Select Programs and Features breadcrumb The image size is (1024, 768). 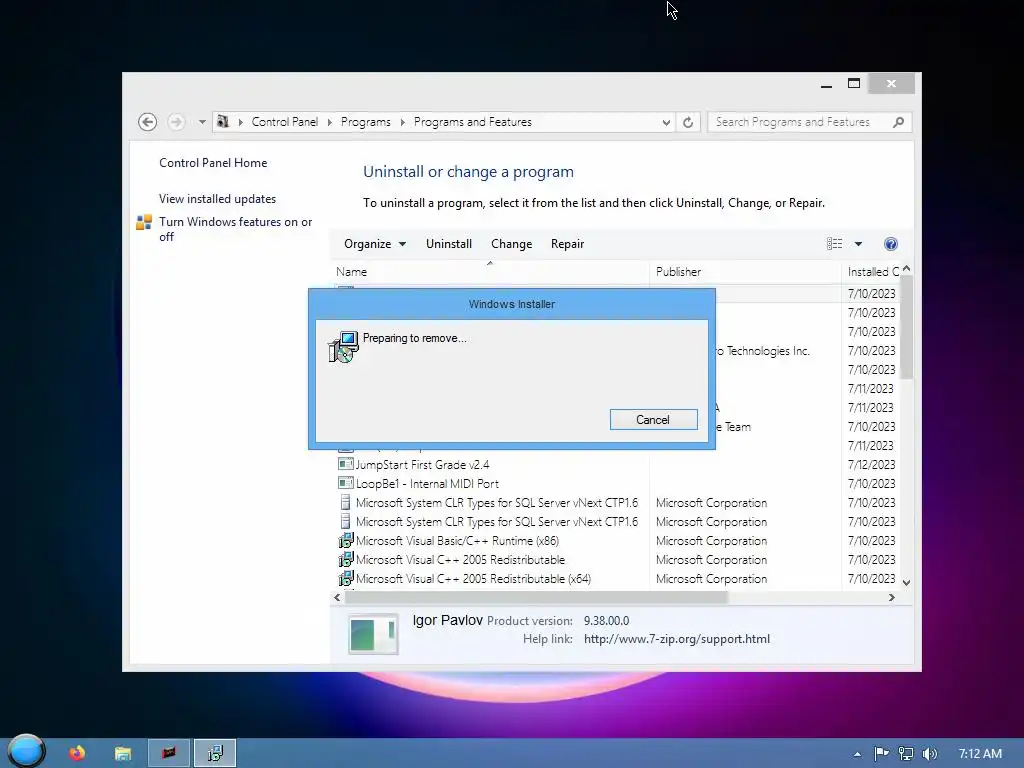tap(473, 122)
